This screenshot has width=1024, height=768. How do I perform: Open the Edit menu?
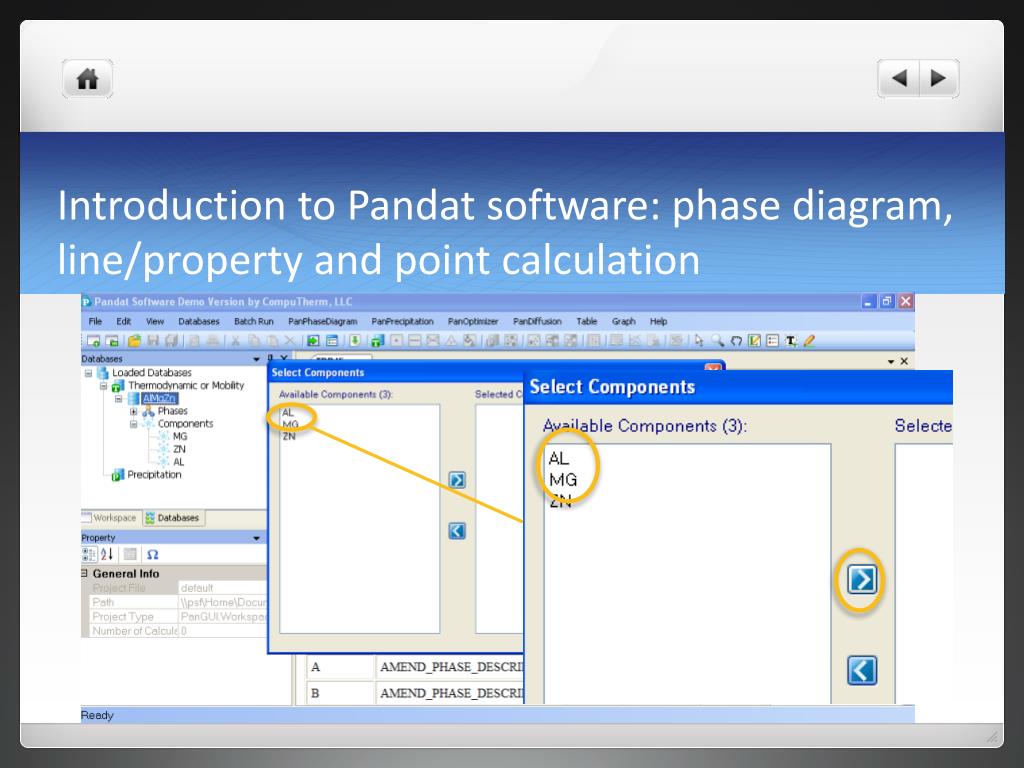[x=123, y=321]
